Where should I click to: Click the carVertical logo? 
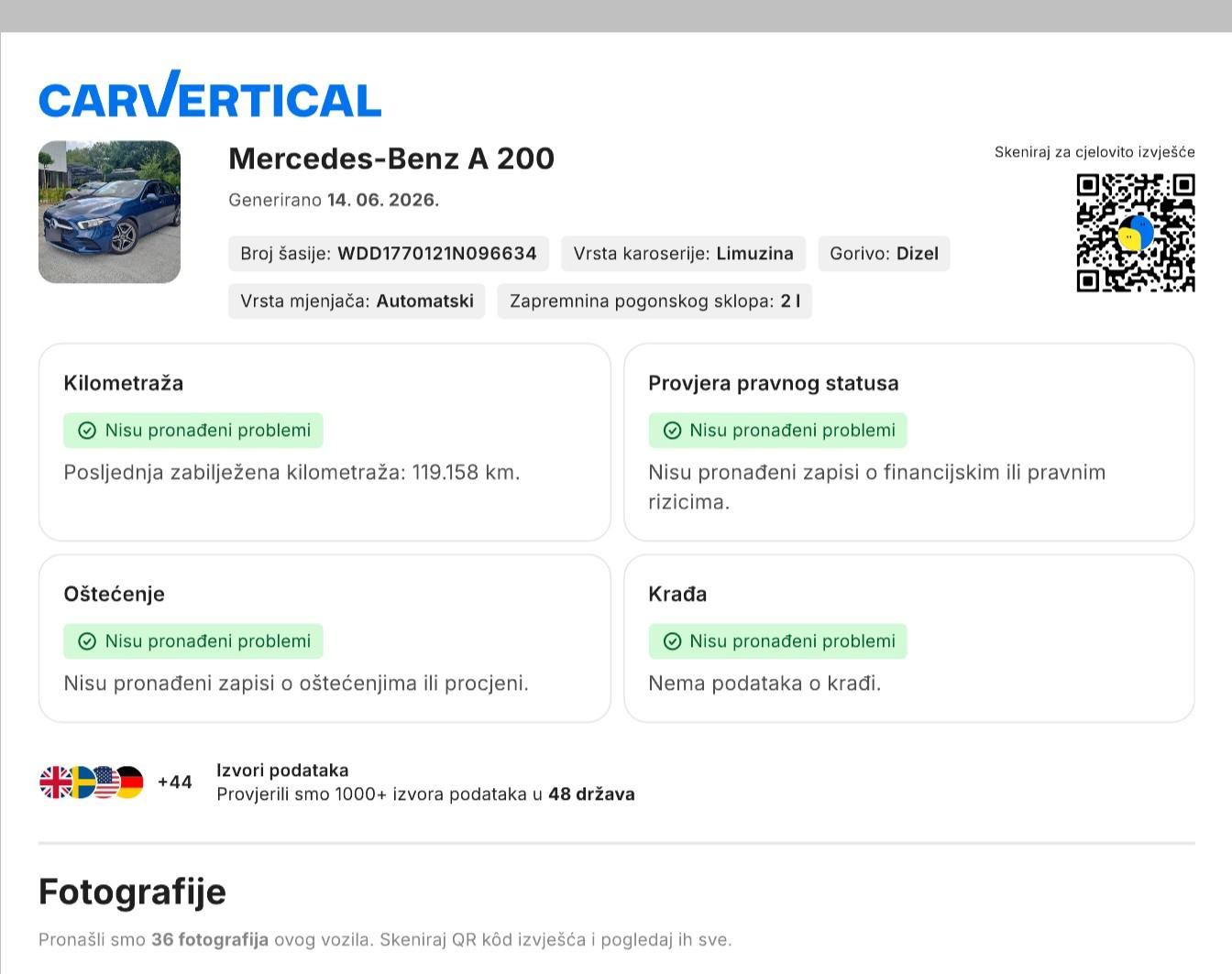(210, 94)
